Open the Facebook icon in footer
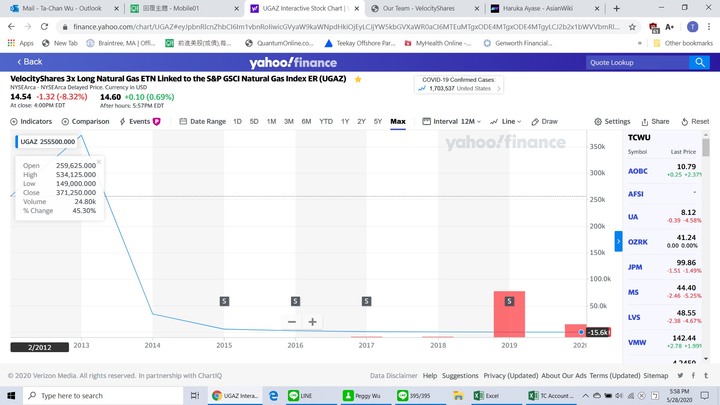The width and height of the screenshot is (720, 405). pyautogui.click(x=693, y=376)
